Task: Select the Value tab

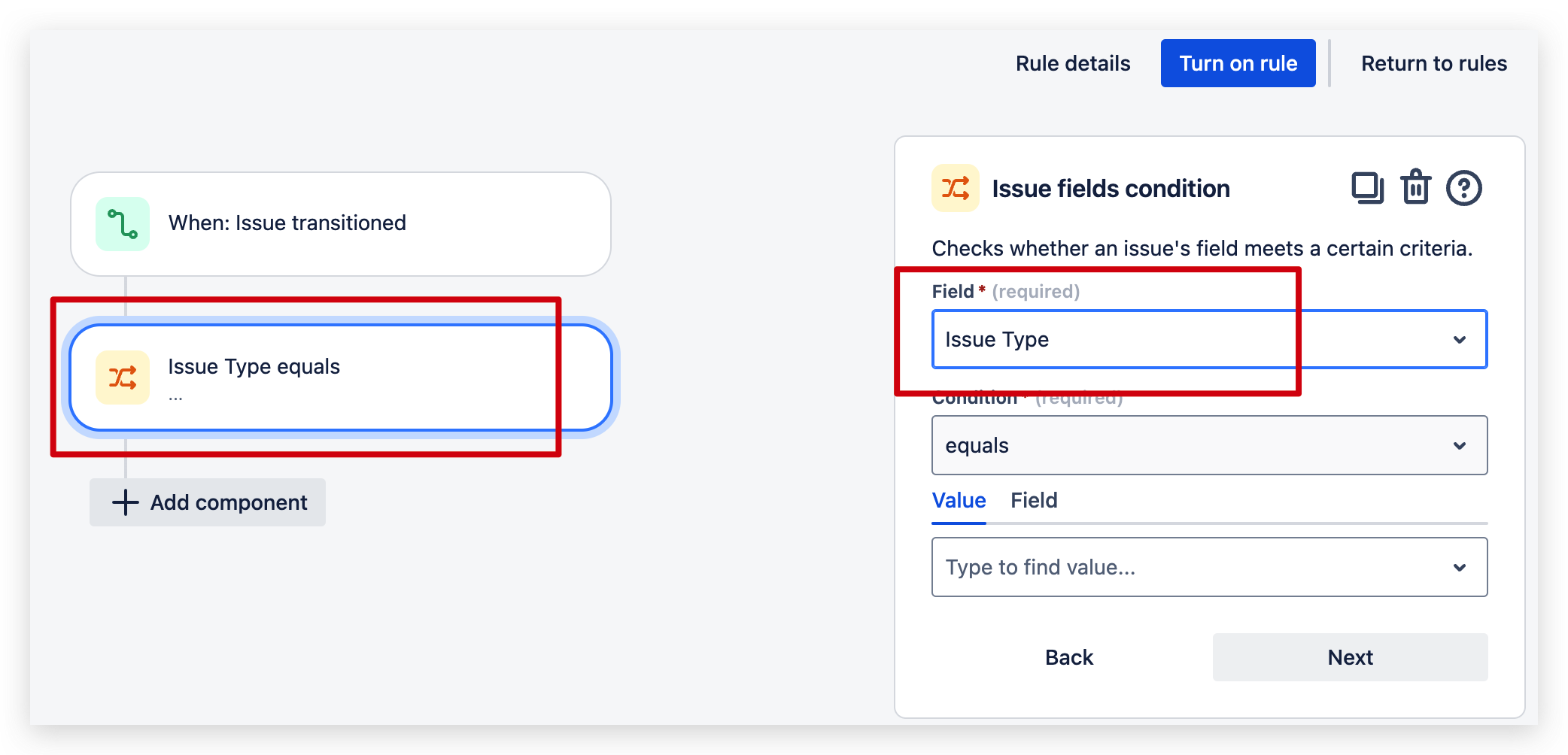Action: [958, 500]
